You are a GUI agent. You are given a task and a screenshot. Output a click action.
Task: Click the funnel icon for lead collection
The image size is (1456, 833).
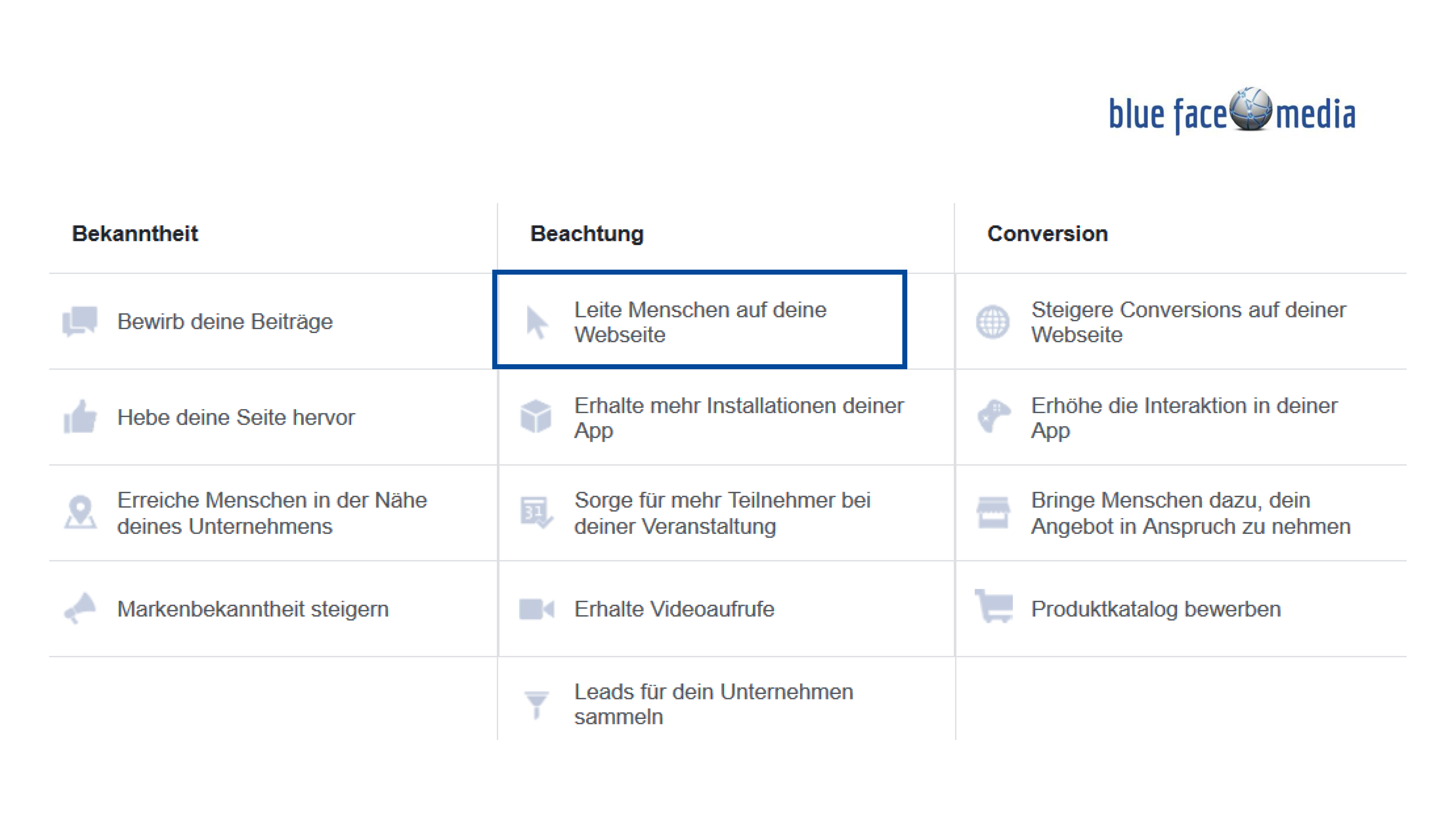[x=536, y=704]
